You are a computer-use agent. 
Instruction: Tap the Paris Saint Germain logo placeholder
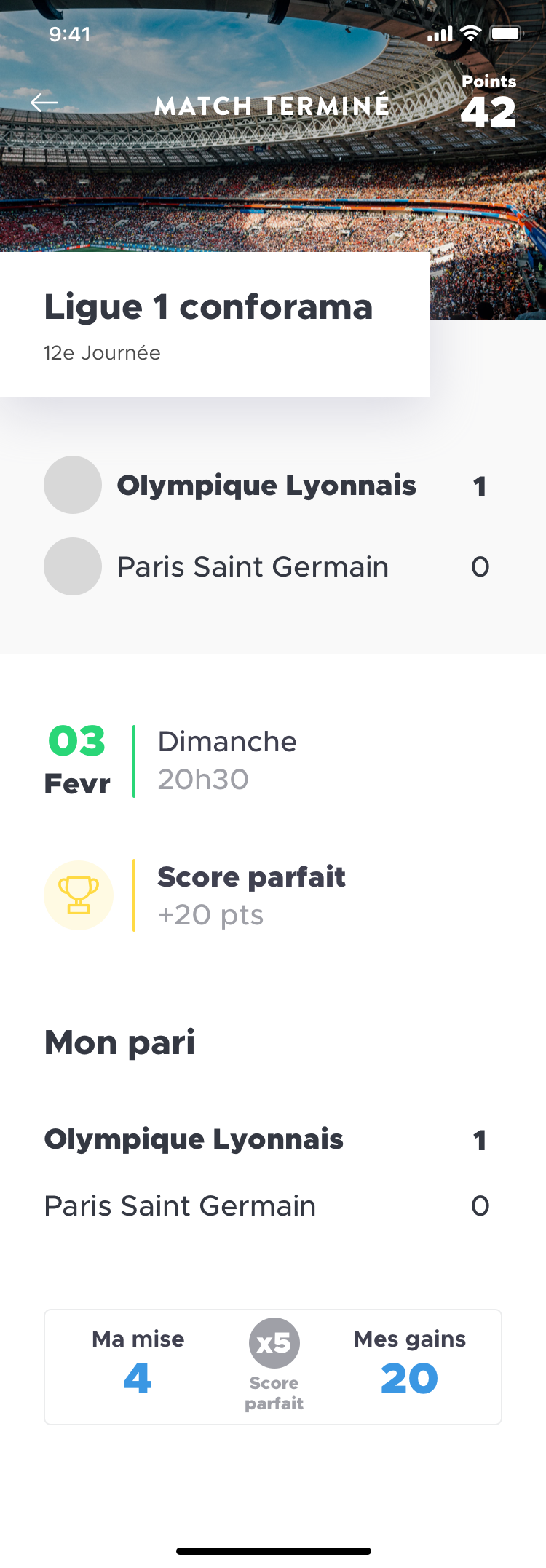coord(73,566)
